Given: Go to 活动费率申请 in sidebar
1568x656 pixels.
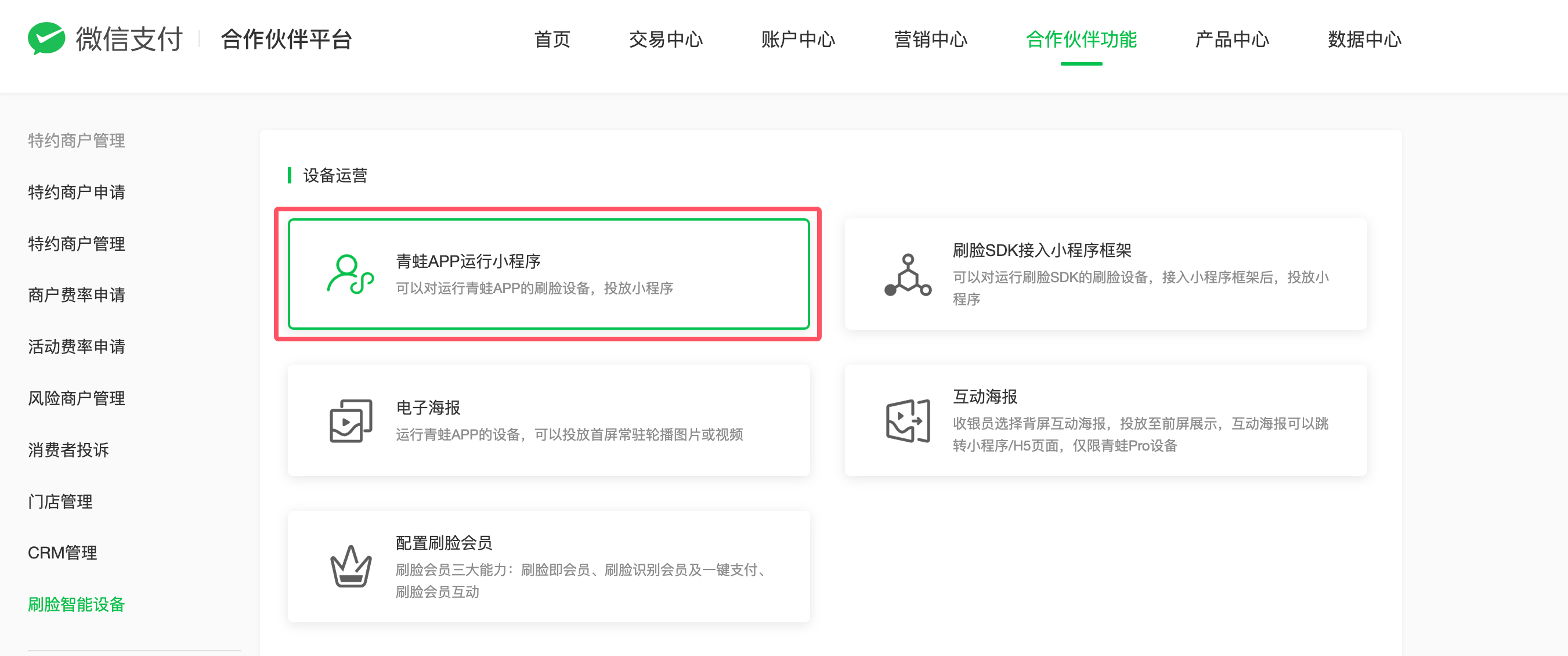Looking at the screenshot, I should click(77, 347).
